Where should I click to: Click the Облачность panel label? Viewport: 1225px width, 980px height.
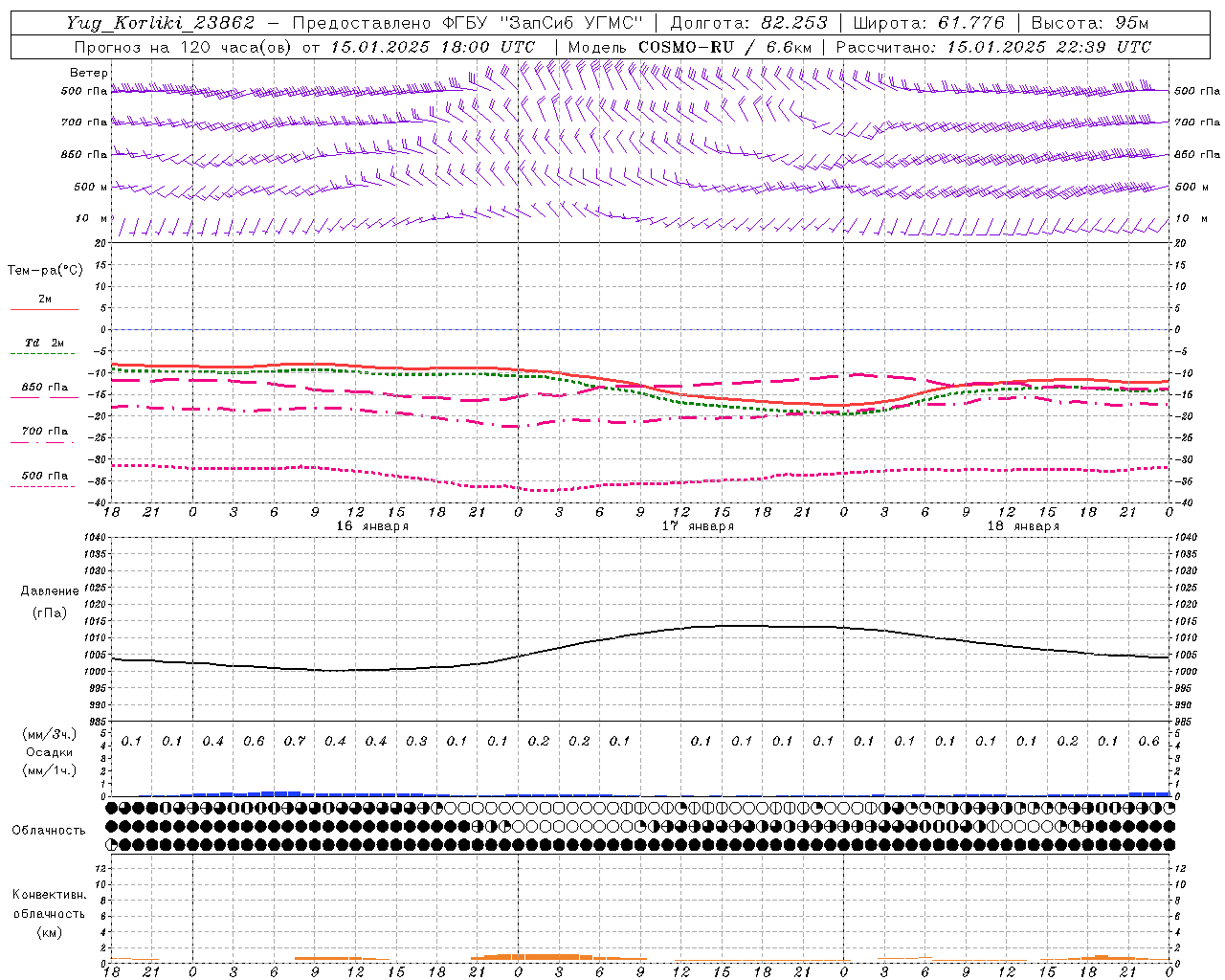[x=49, y=831]
